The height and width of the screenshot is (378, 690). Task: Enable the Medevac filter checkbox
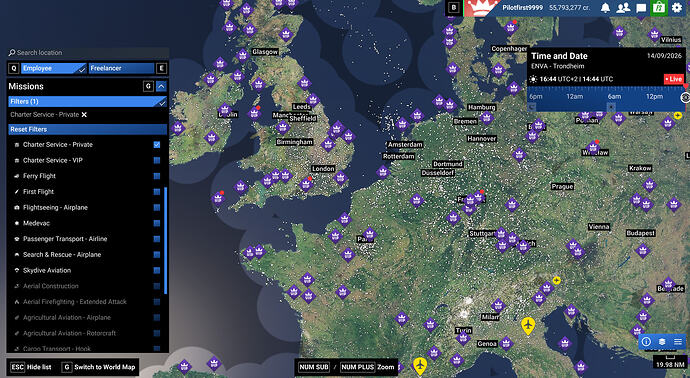click(x=157, y=223)
